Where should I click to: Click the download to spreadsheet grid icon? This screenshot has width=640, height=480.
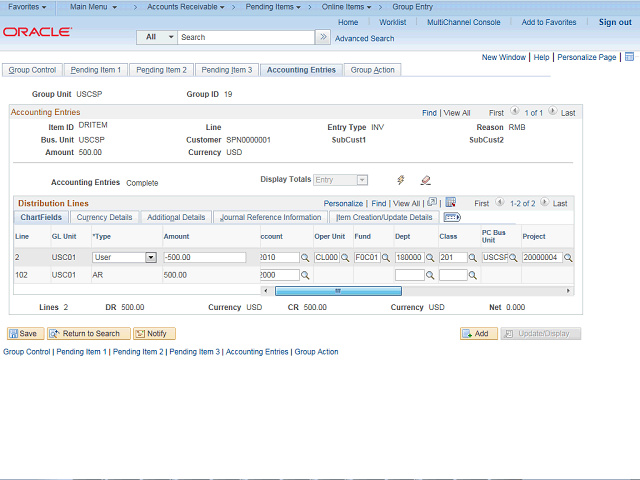451,202
